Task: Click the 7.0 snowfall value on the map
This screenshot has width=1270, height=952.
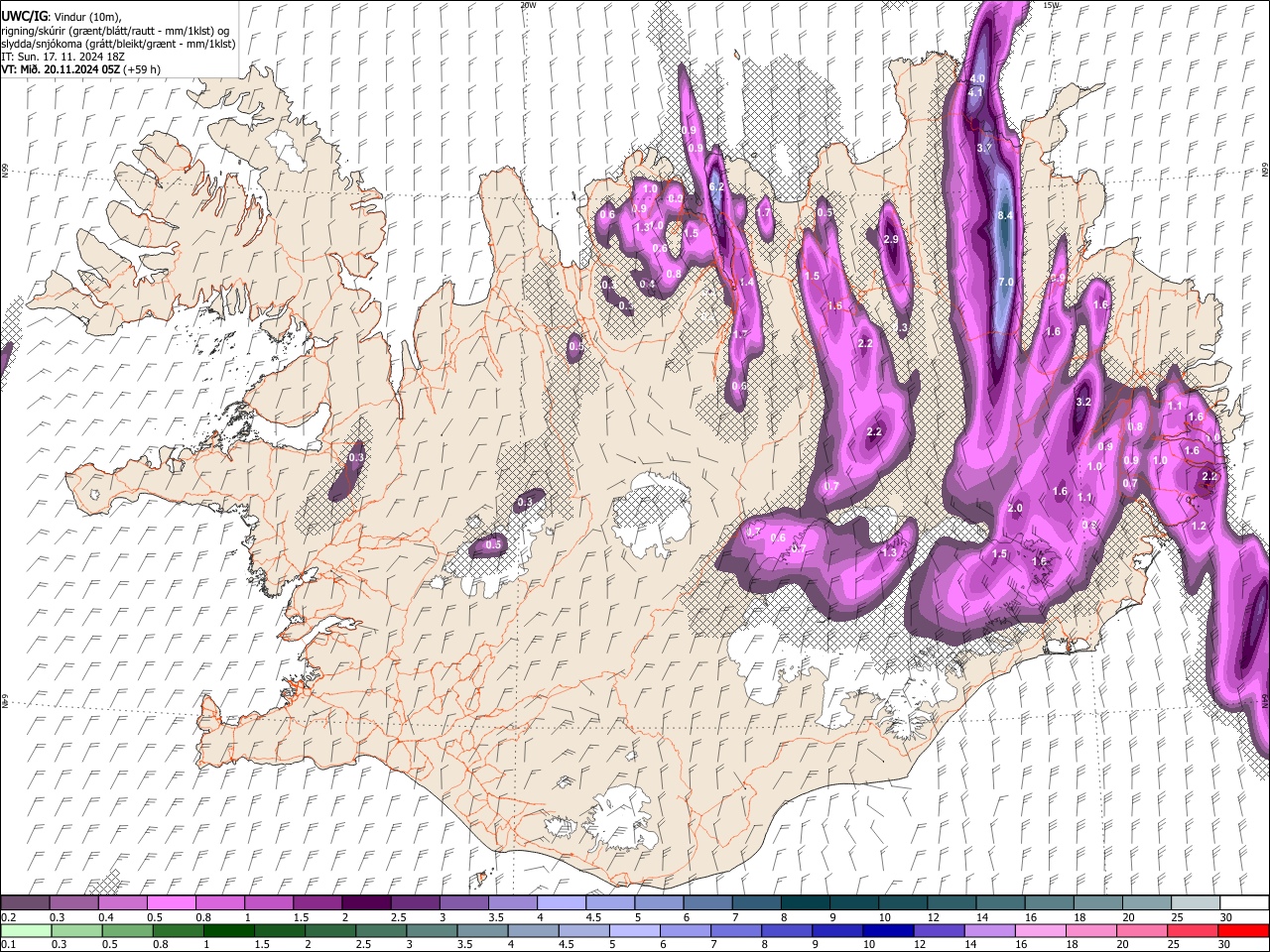Action: (x=1006, y=283)
